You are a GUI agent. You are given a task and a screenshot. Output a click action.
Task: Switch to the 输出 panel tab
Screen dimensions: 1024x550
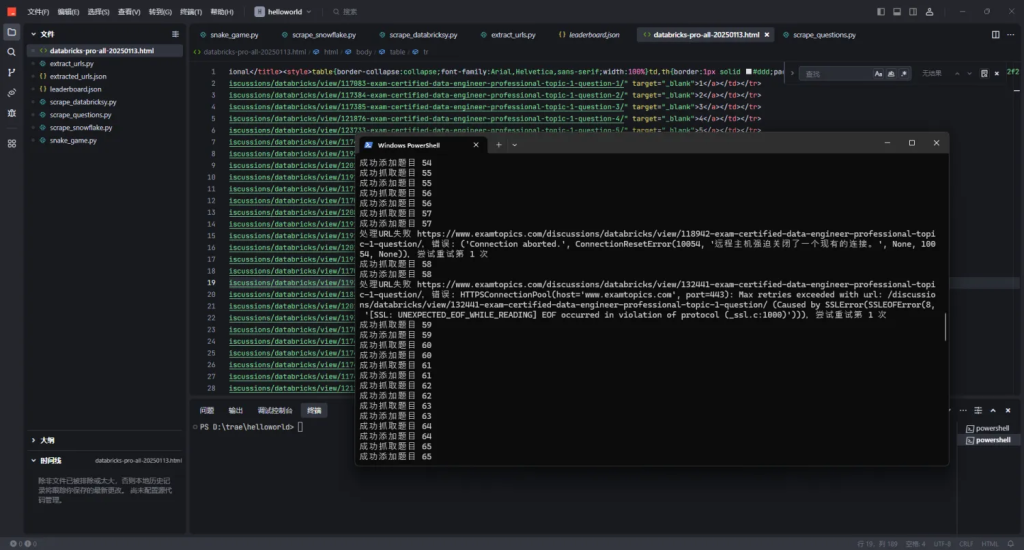(x=236, y=410)
